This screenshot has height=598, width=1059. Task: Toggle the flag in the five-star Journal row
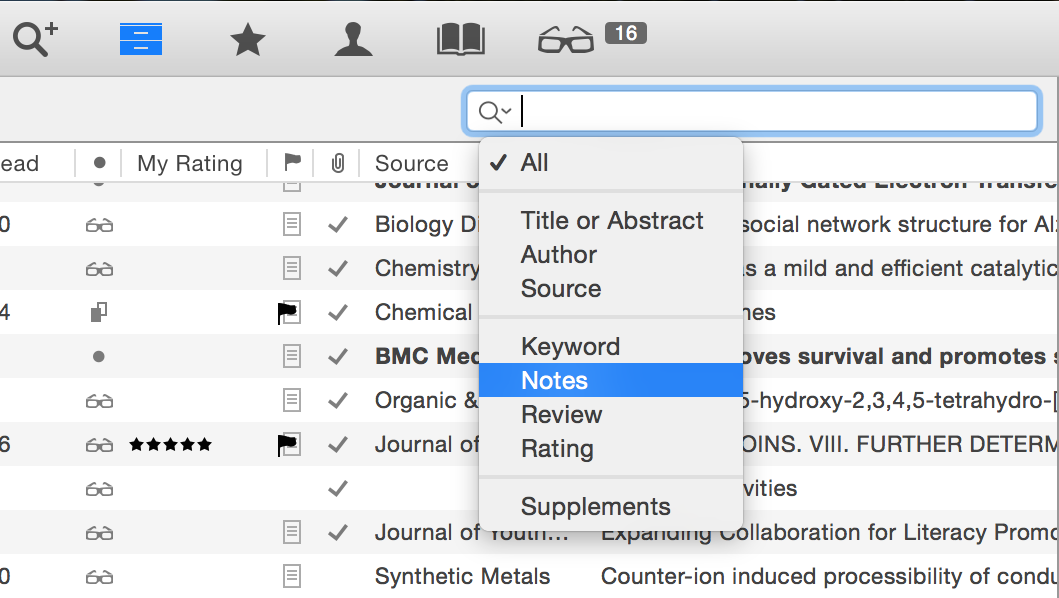pyautogui.click(x=288, y=445)
